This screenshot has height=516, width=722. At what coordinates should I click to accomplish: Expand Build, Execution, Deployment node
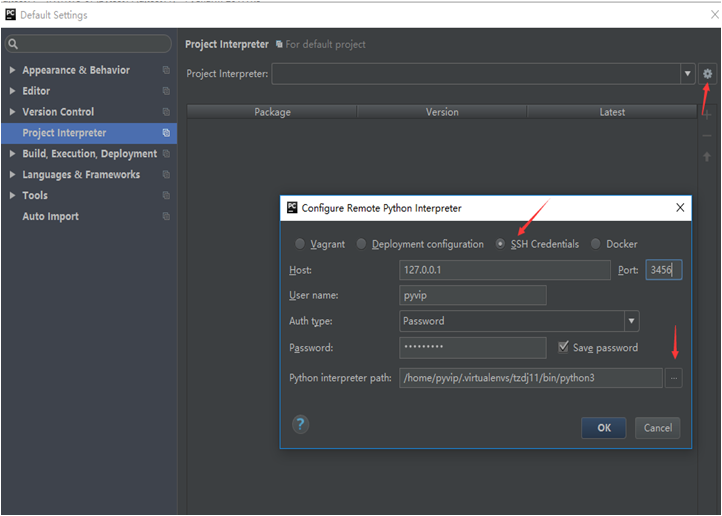click(12, 154)
